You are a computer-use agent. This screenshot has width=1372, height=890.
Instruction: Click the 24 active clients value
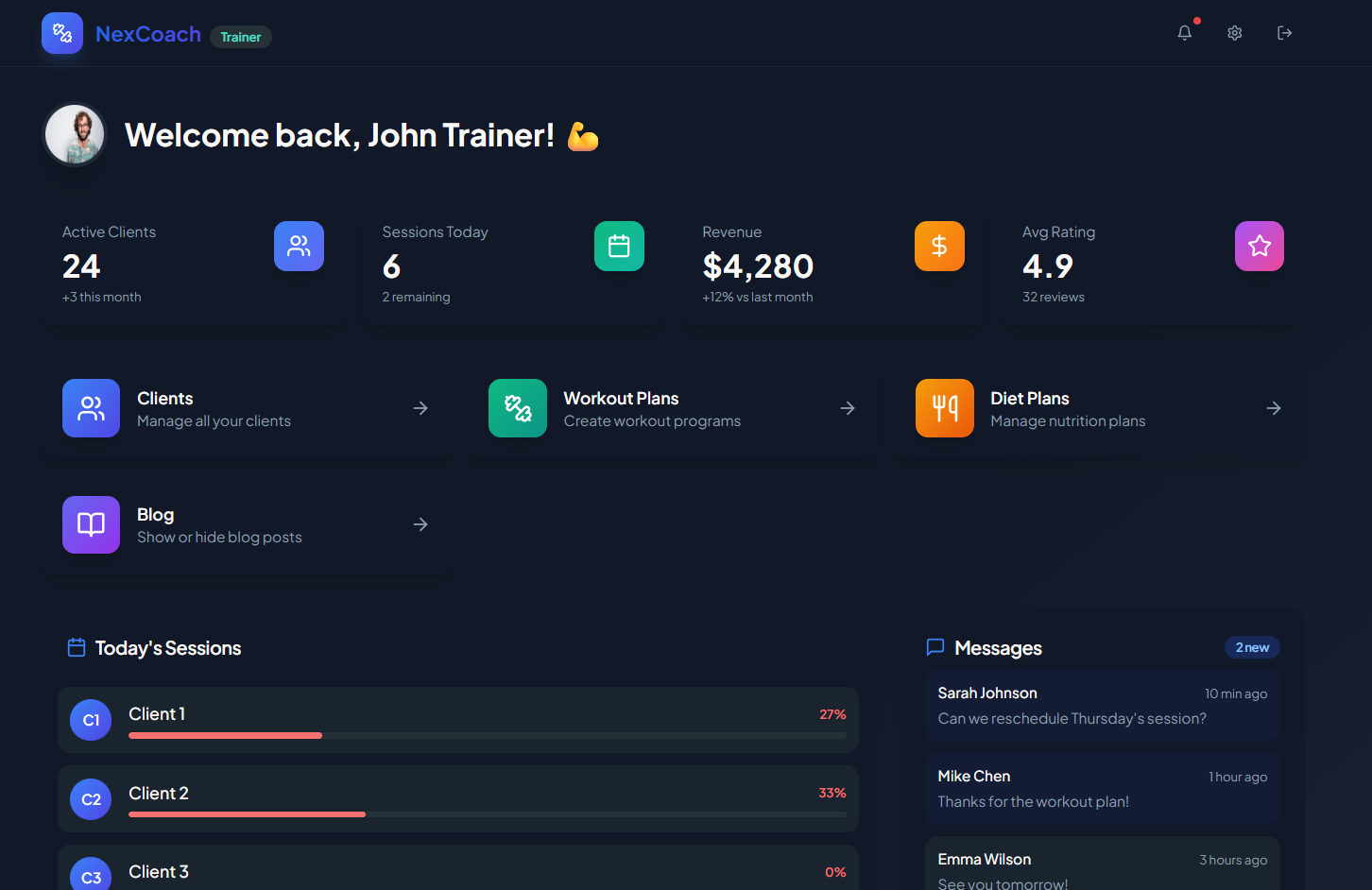click(x=81, y=266)
